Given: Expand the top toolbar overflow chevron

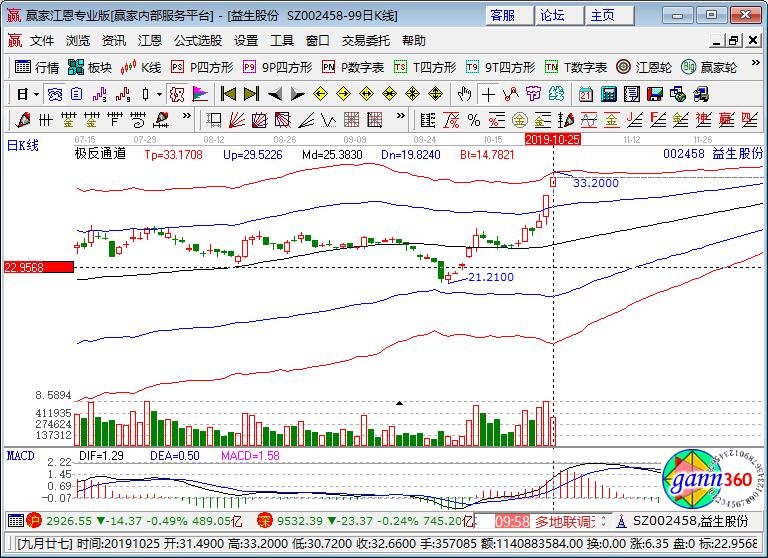Looking at the screenshot, I should [755, 63].
